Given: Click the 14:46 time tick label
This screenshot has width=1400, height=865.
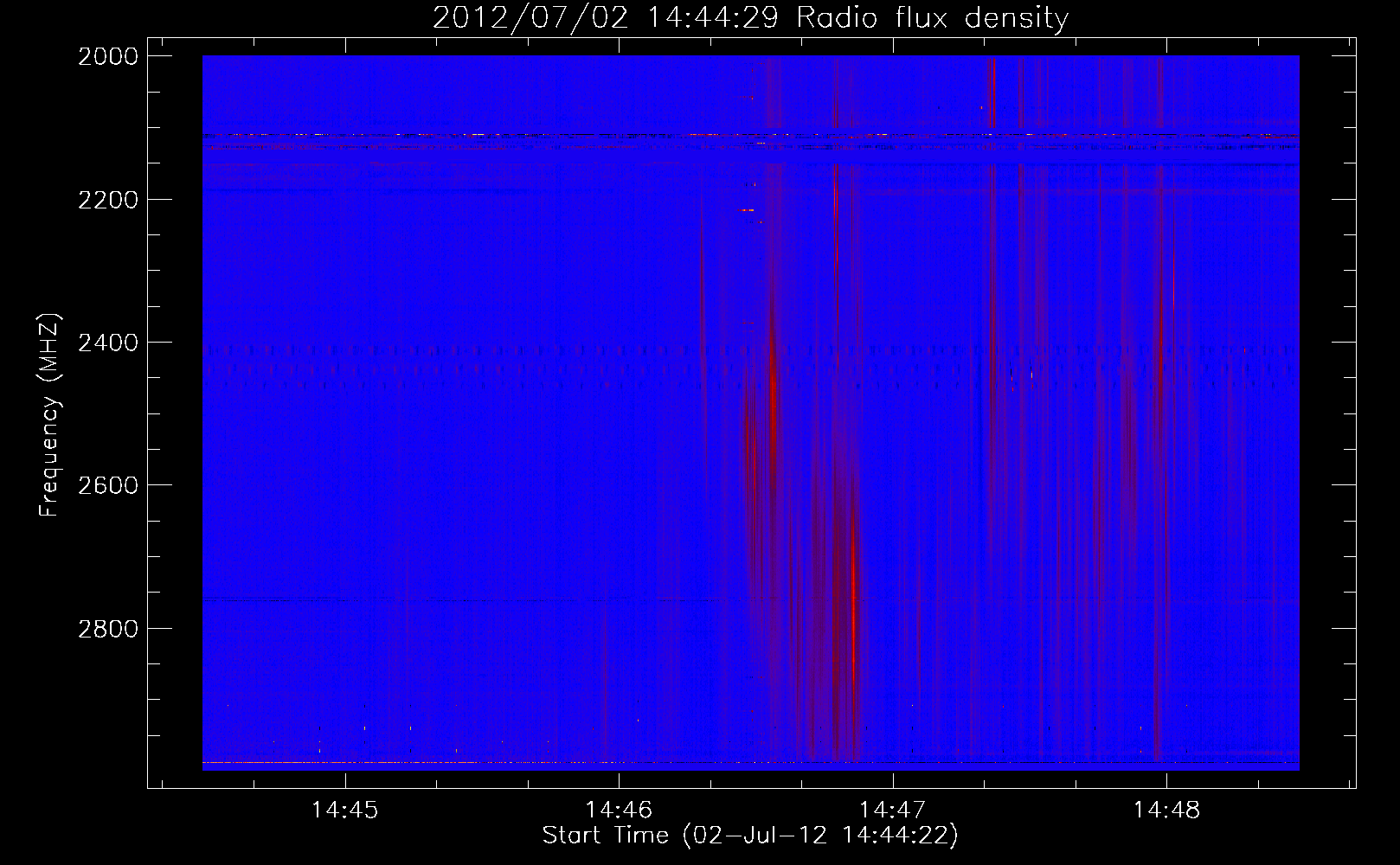Looking at the screenshot, I should 619,811.
